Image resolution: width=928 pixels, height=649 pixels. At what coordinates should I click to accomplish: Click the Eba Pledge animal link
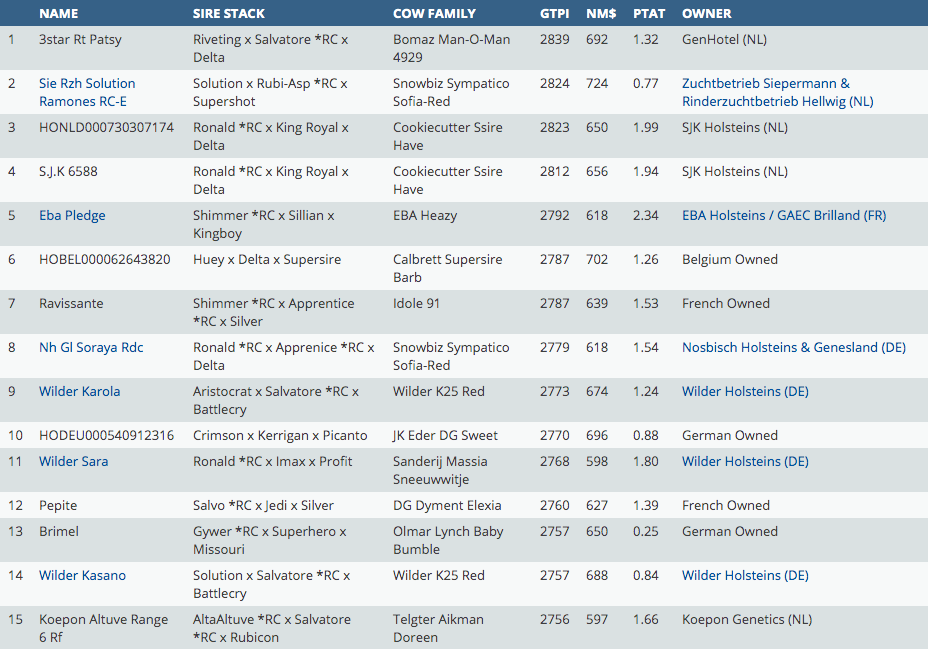(x=72, y=215)
